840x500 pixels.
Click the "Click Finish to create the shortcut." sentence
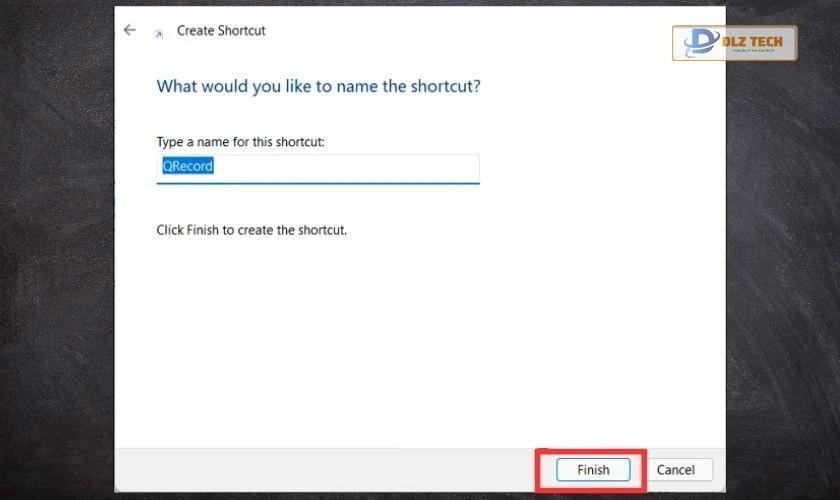pyautogui.click(x=251, y=230)
